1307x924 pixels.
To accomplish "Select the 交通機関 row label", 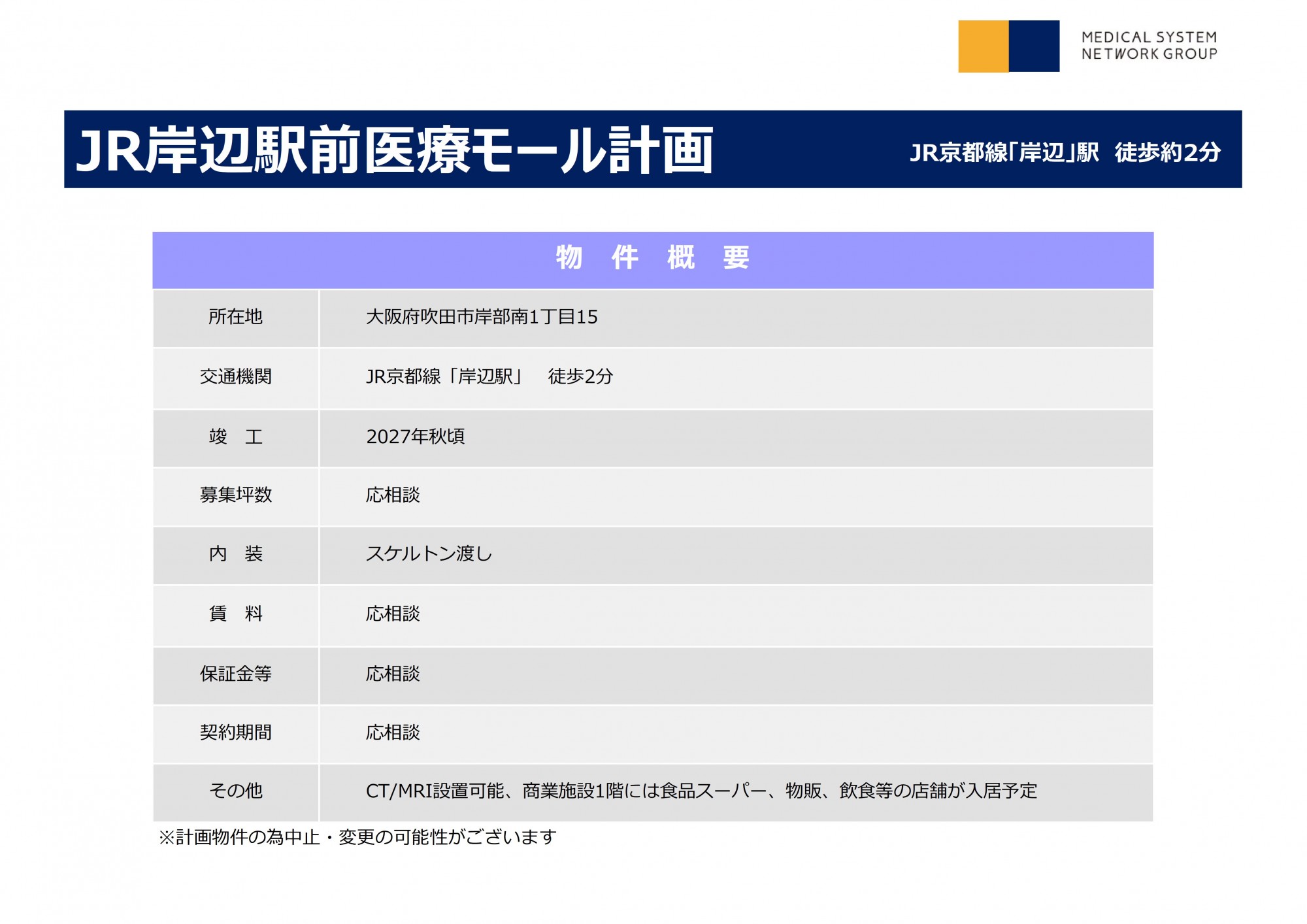I will [235, 376].
